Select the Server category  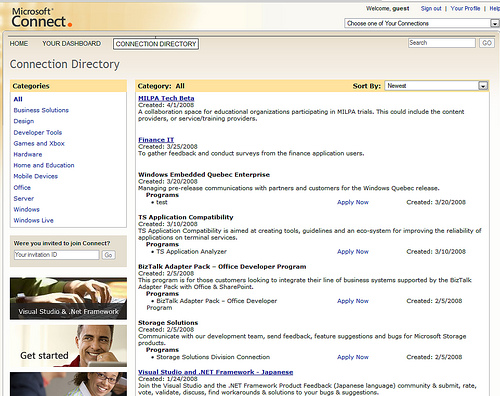pos(24,198)
